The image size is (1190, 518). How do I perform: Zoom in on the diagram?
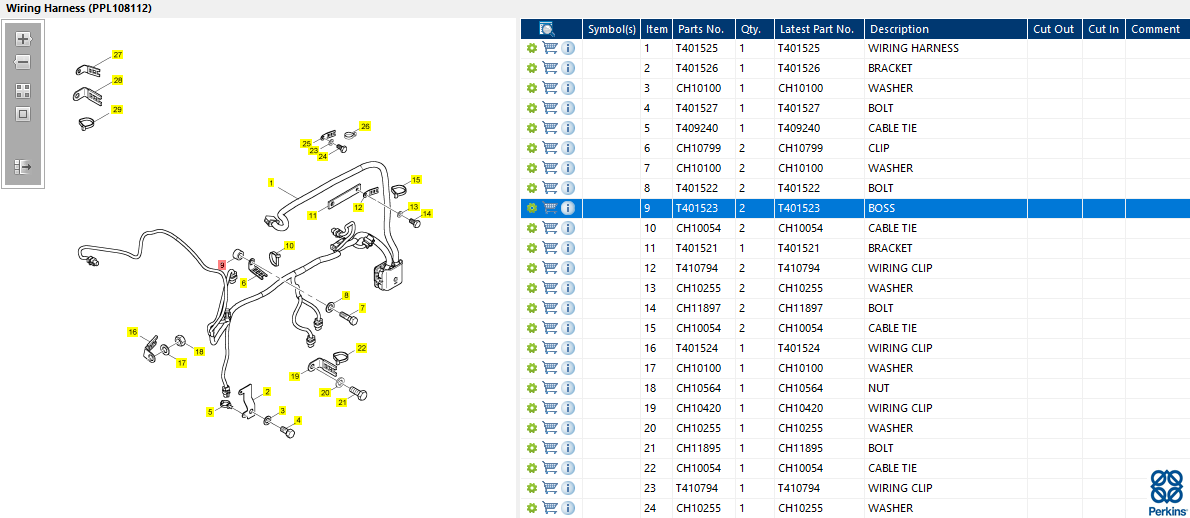[23, 39]
